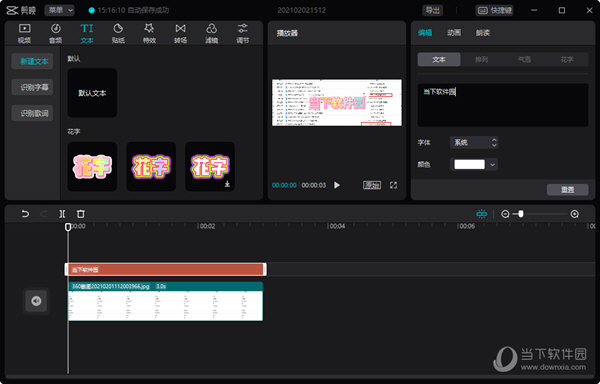Click the undo arrow in timeline toolbar
Image resolution: width=600 pixels, height=384 pixels.
(25, 214)
